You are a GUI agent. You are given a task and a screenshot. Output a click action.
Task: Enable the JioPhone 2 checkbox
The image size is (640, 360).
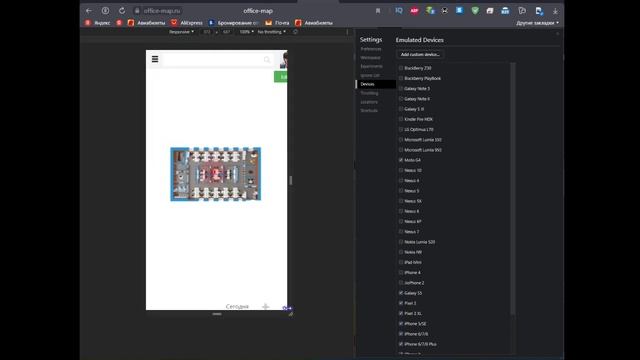[x=401, y=282]
